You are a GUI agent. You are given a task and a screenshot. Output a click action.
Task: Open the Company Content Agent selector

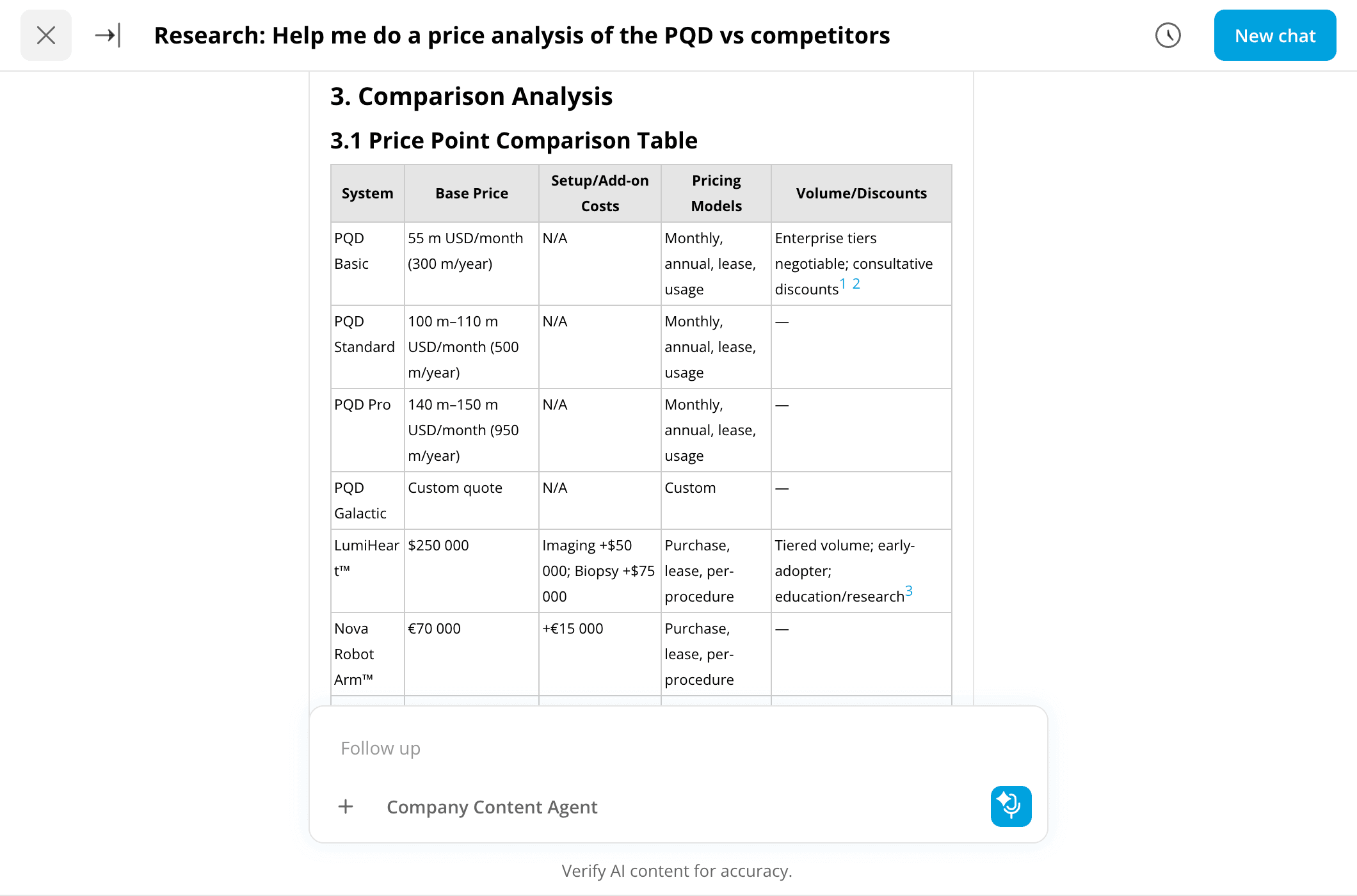pyautogui.click(x=492, y=807)
